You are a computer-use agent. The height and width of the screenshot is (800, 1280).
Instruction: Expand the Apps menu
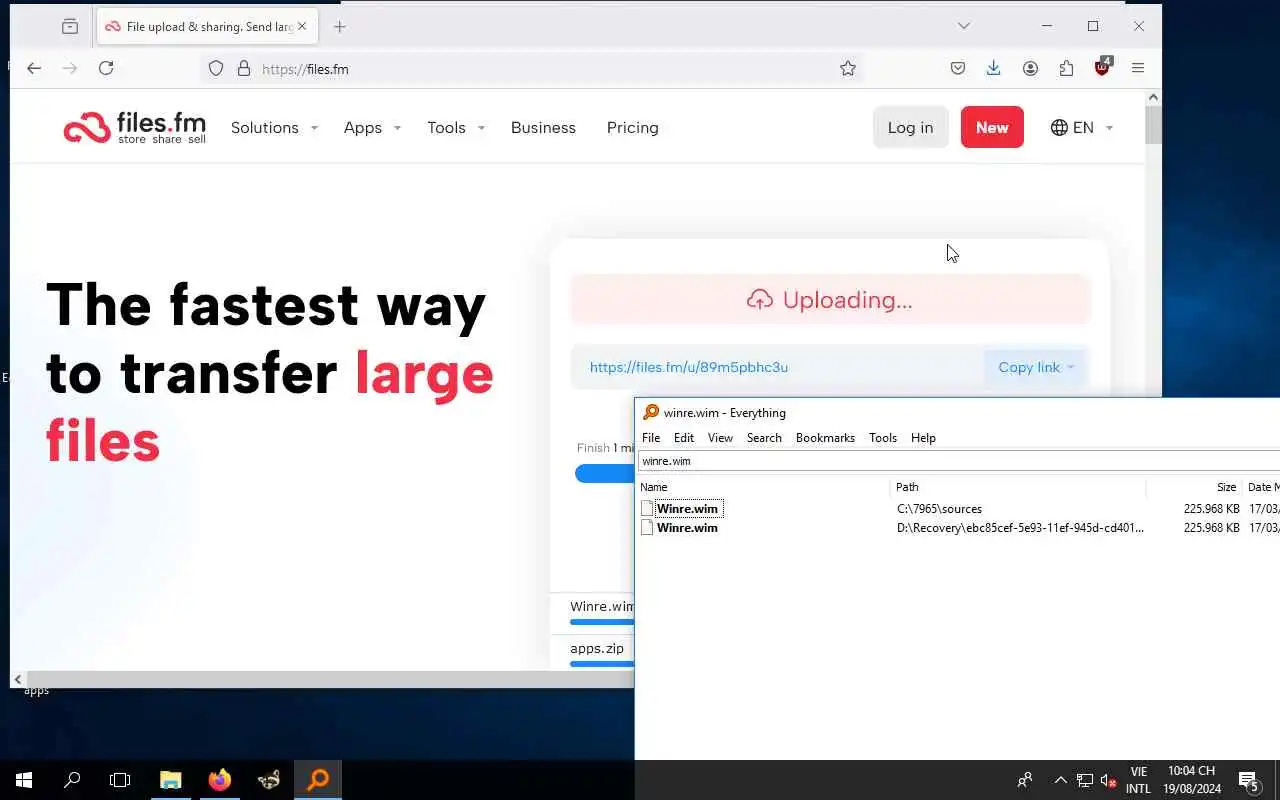(x=372, y=128)
